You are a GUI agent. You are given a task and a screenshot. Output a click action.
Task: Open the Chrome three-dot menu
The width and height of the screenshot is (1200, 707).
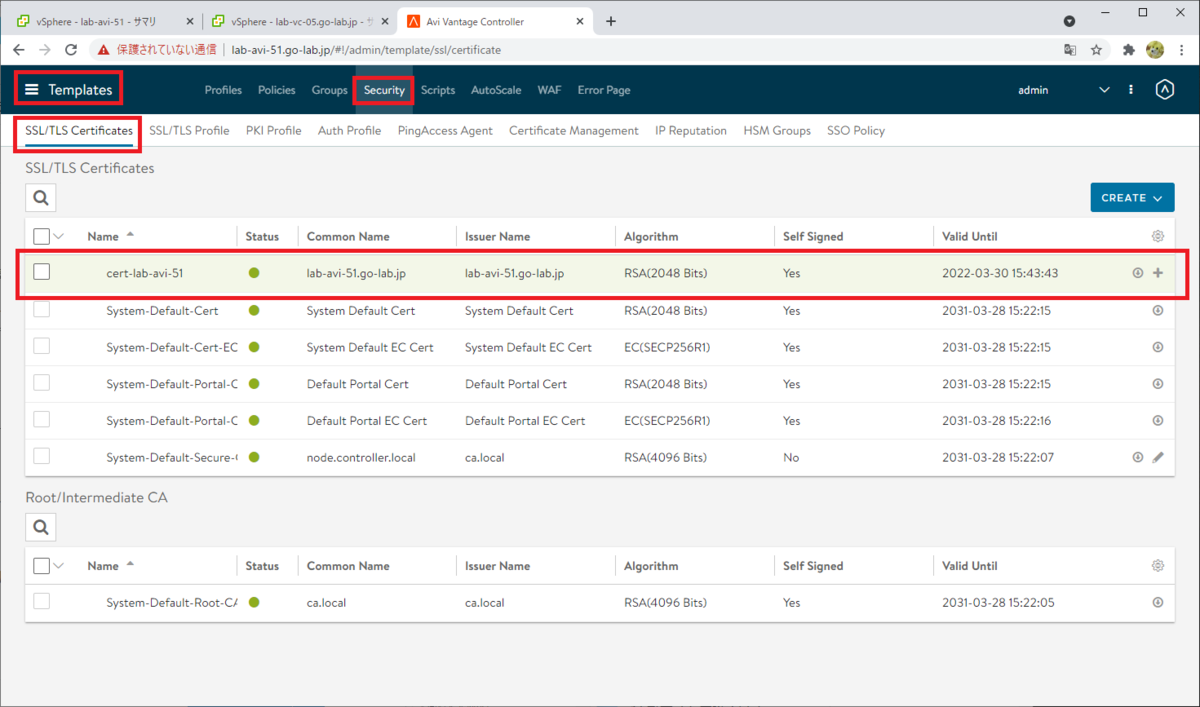[1181, 49]
